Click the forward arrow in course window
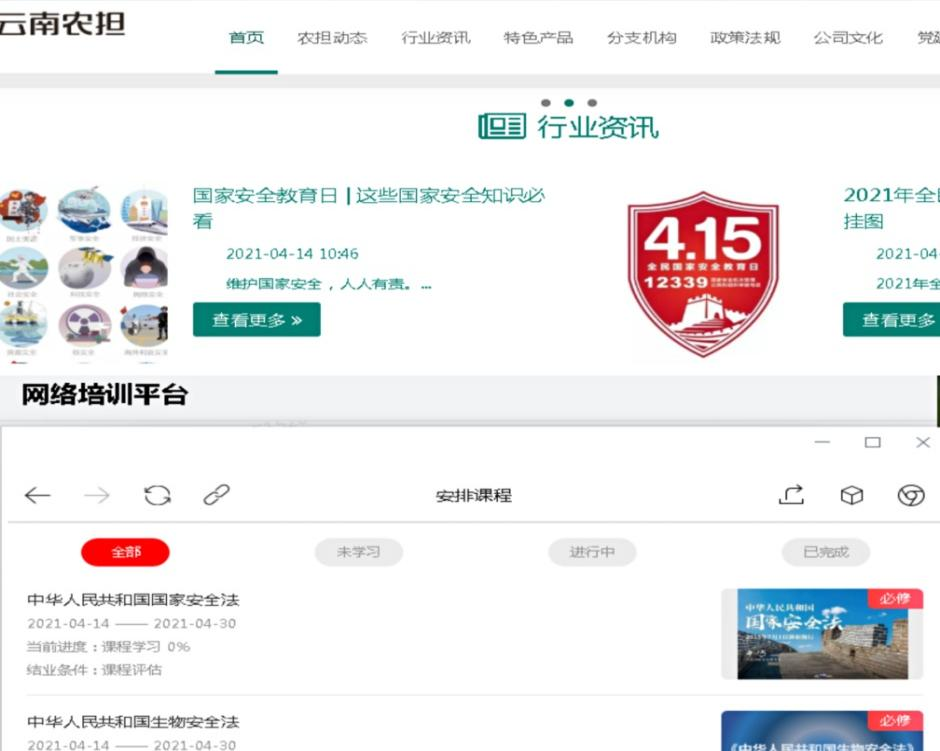 click(x=97, y=495)
